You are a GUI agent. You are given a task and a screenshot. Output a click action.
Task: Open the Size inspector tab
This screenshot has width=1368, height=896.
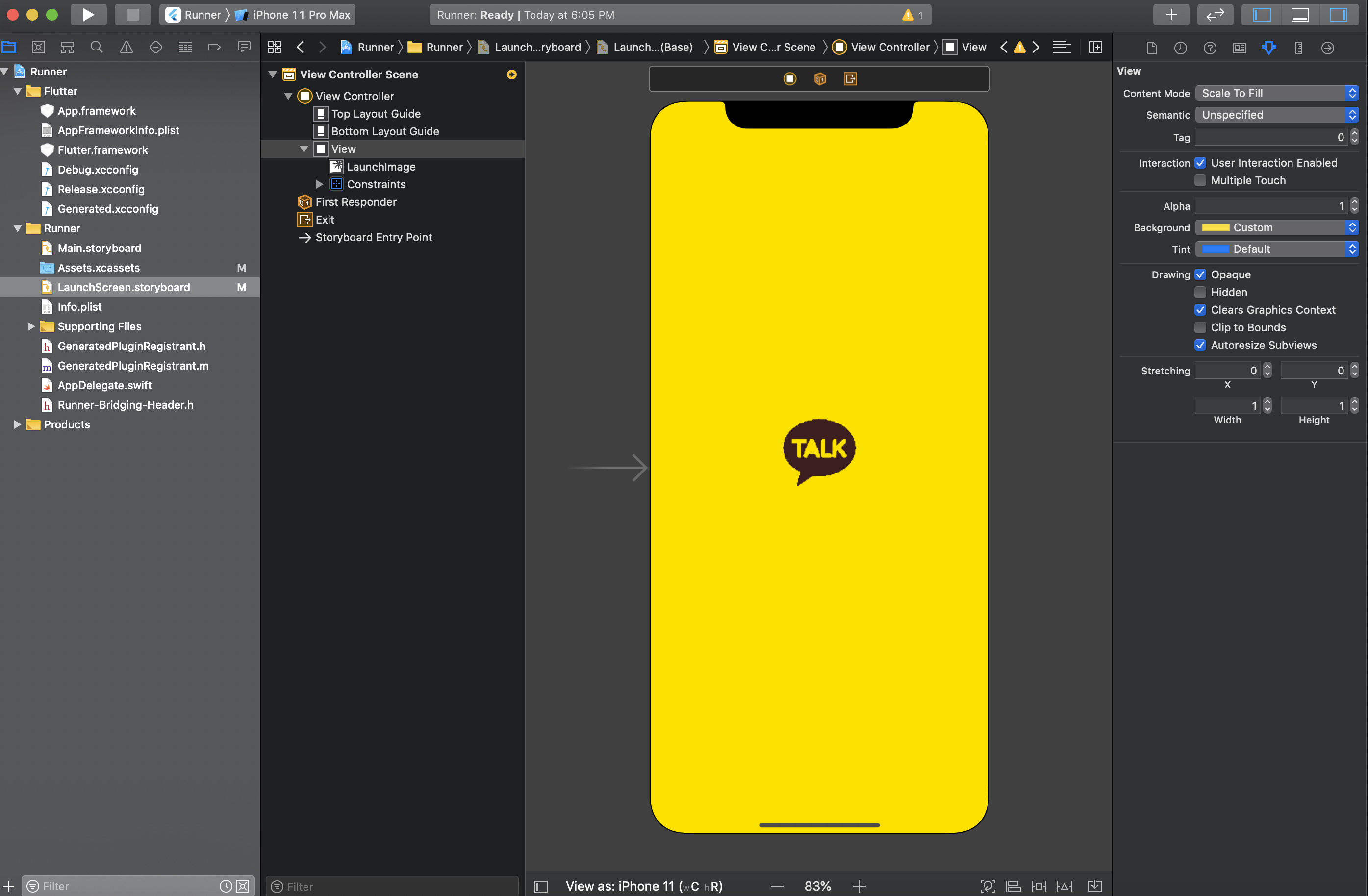pyautogui.click(x=1298, y=48)
